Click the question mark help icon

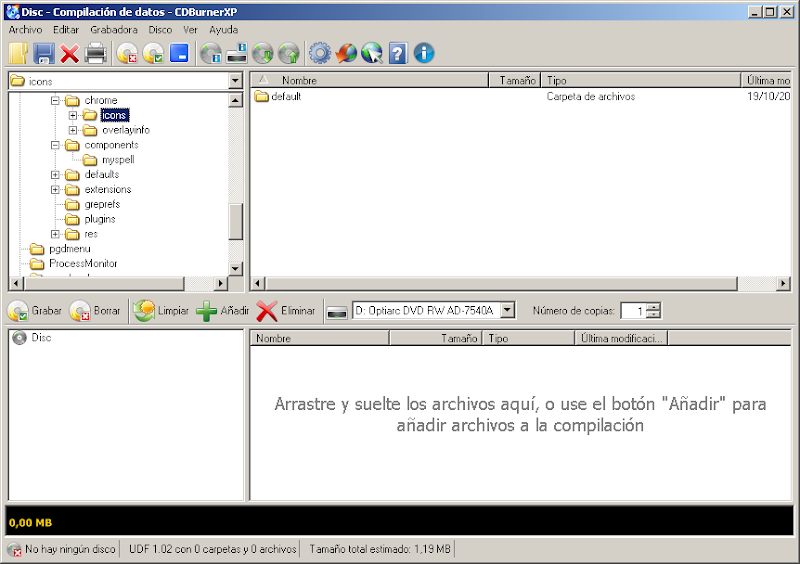click(398, 53)
